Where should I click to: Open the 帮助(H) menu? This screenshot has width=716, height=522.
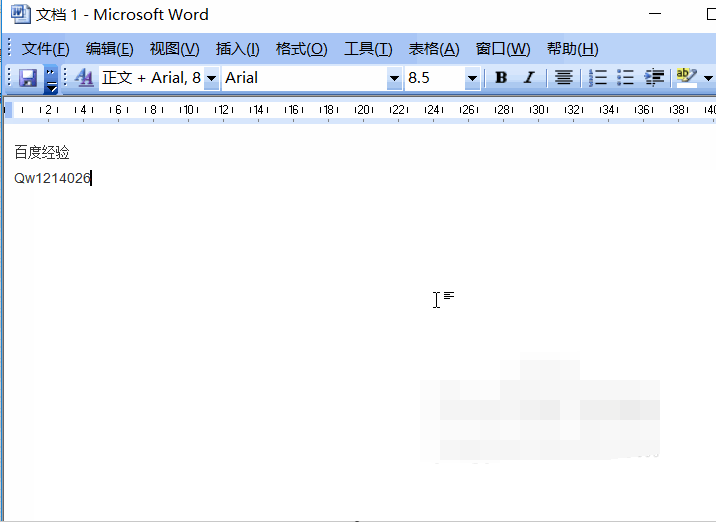pyautogui.click(x=573, y=49)
